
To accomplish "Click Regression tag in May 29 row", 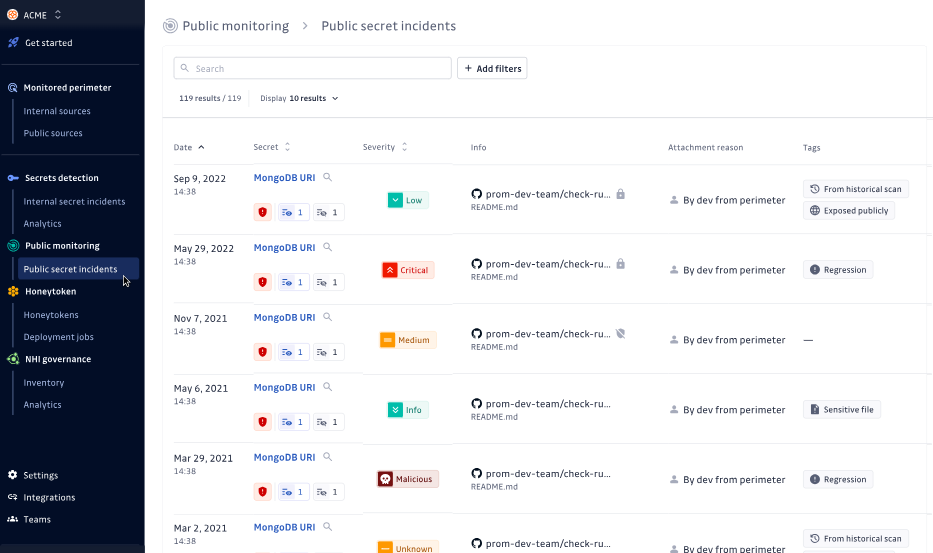I will tap(838, 270).
